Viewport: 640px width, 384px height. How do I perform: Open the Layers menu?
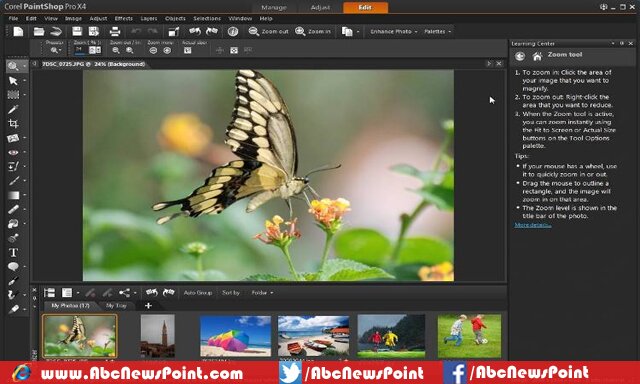tap(149, 18)
